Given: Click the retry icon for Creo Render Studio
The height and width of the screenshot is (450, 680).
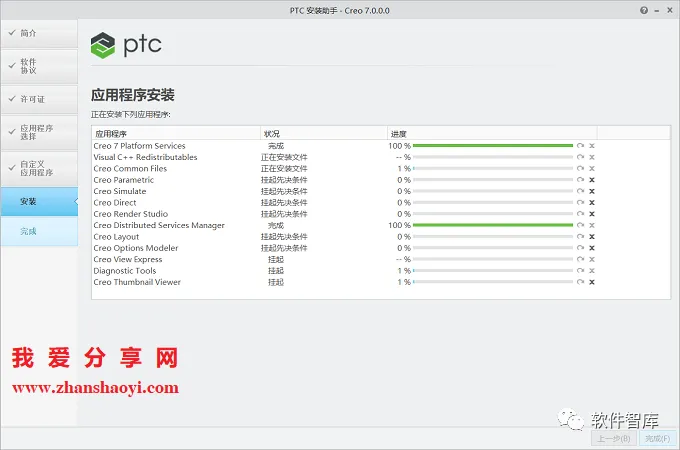Looking at the screenshot, I should (x=580, y=214).
